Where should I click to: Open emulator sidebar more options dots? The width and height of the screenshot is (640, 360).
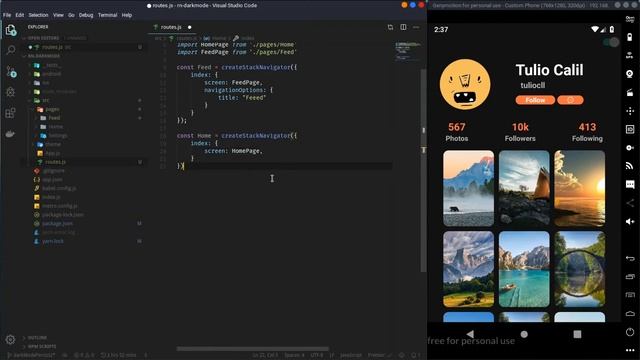[630, 350]
